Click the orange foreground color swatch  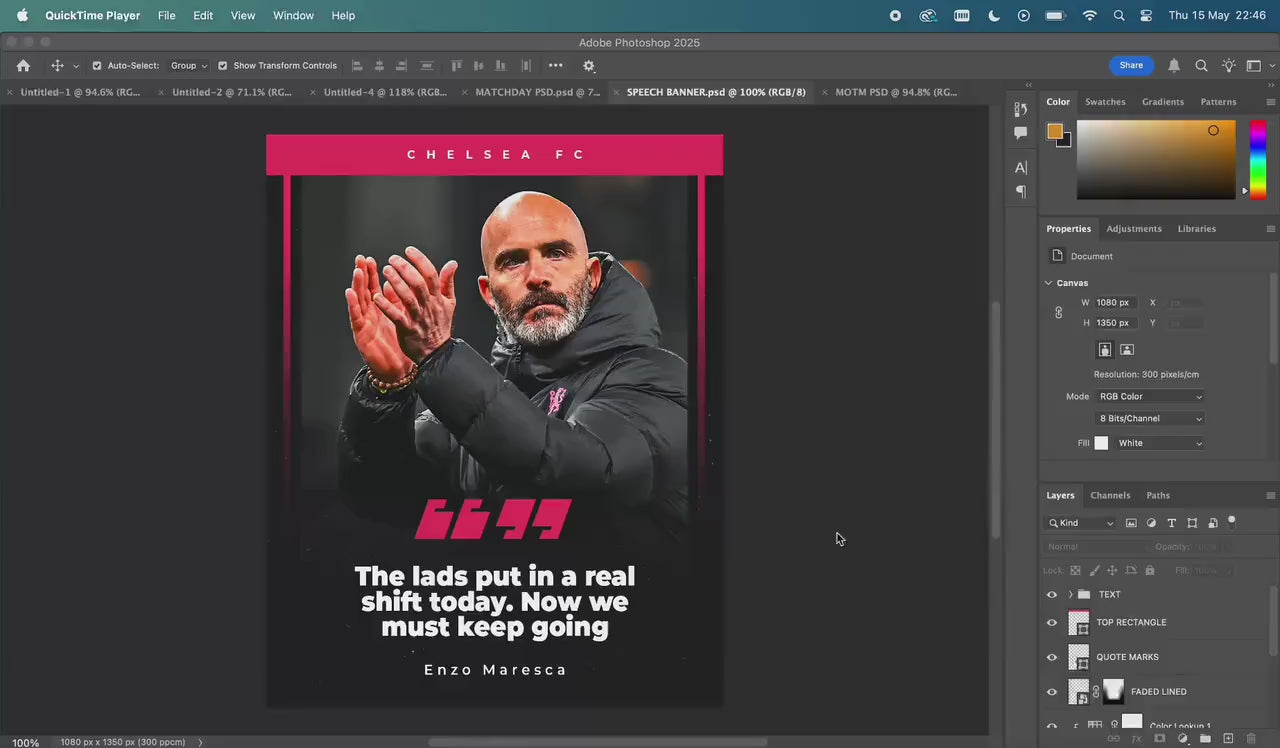point(1054,131)
